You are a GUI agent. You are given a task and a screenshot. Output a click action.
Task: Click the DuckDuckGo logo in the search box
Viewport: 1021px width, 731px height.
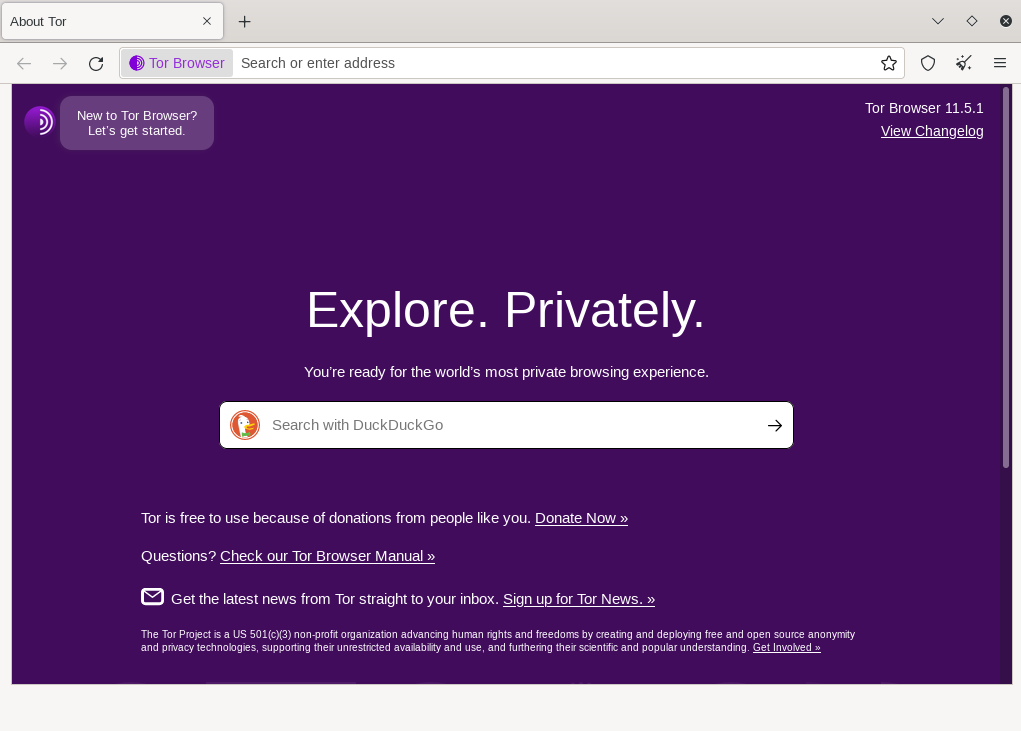tap(244, 425)
